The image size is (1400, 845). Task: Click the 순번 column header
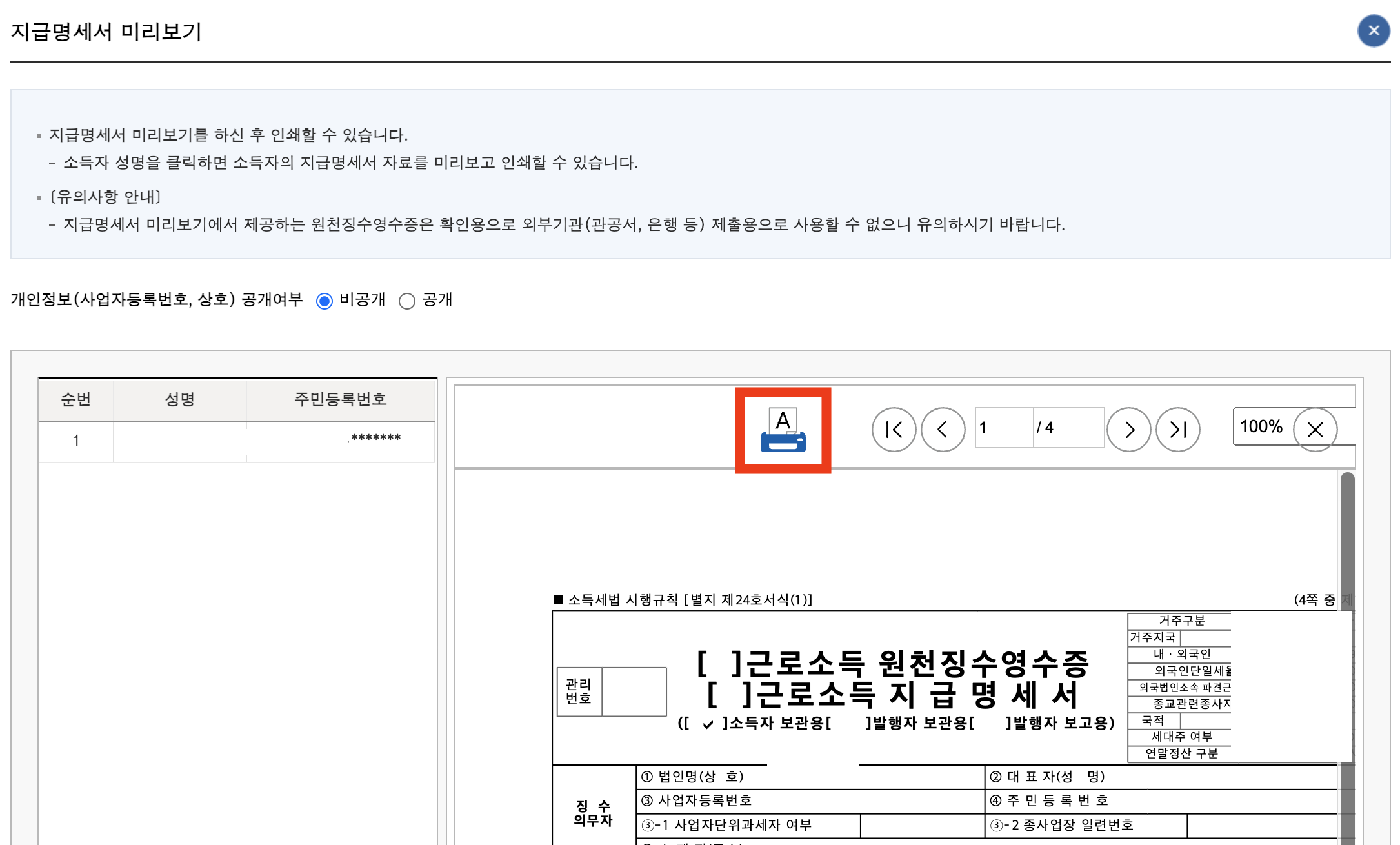pos(75,399)
